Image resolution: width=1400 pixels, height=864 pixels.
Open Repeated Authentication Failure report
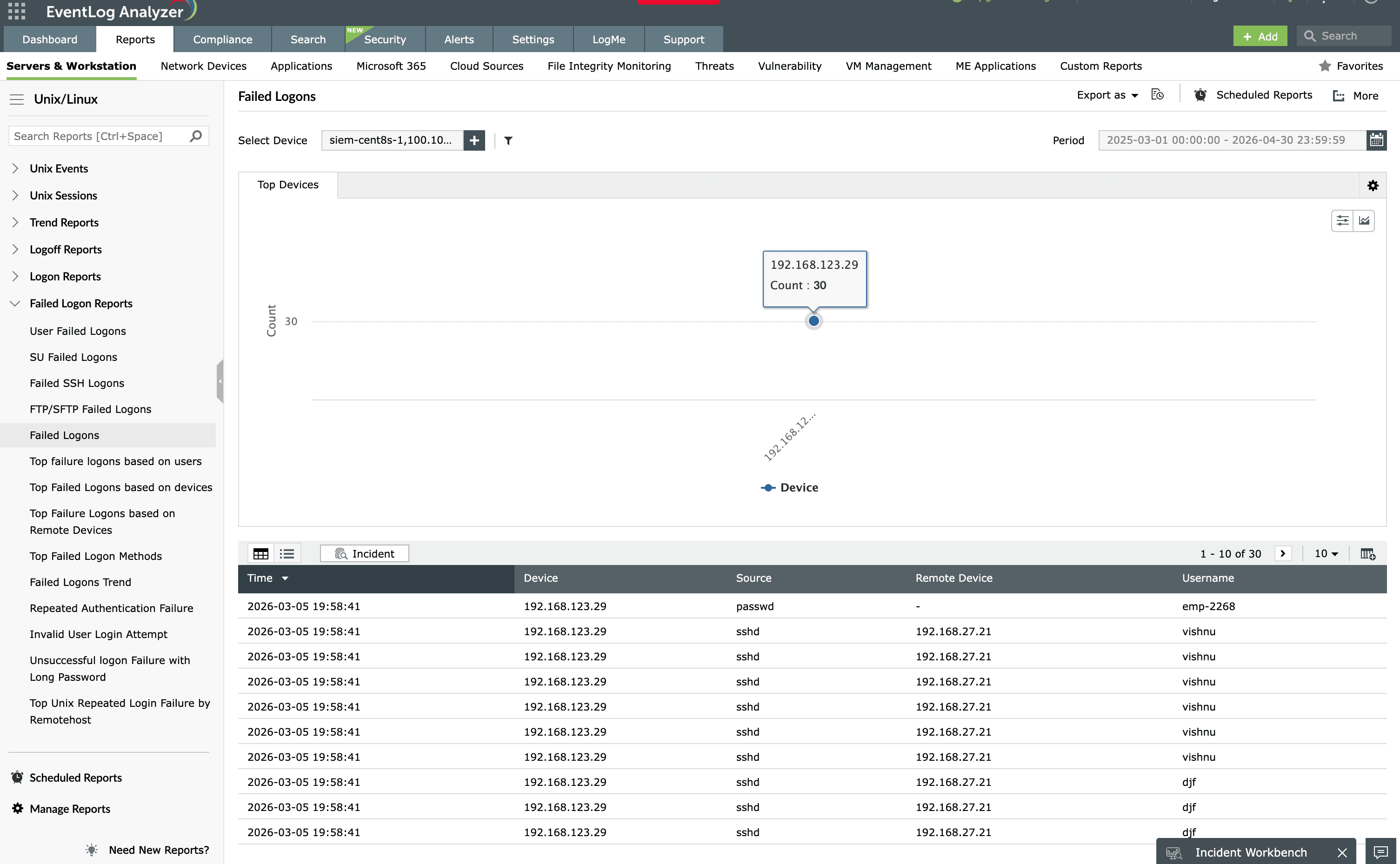(x=112, y=608)
